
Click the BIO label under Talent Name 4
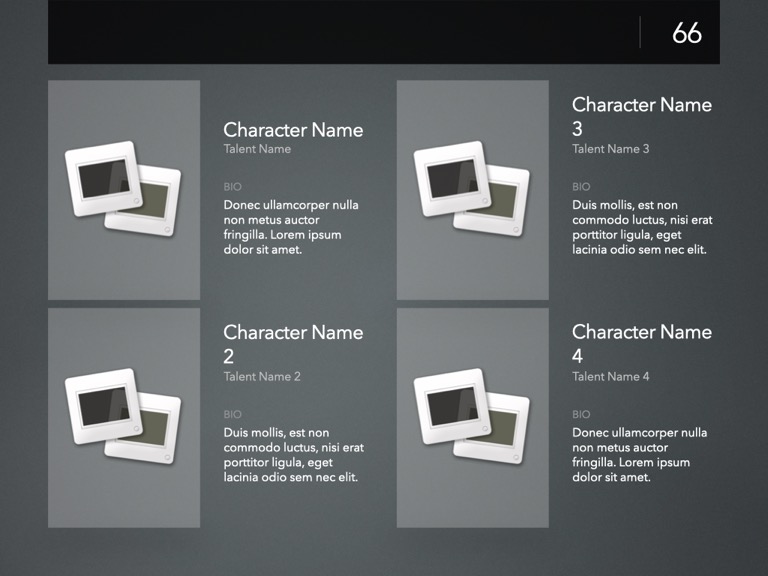click(x=581, y=414)
